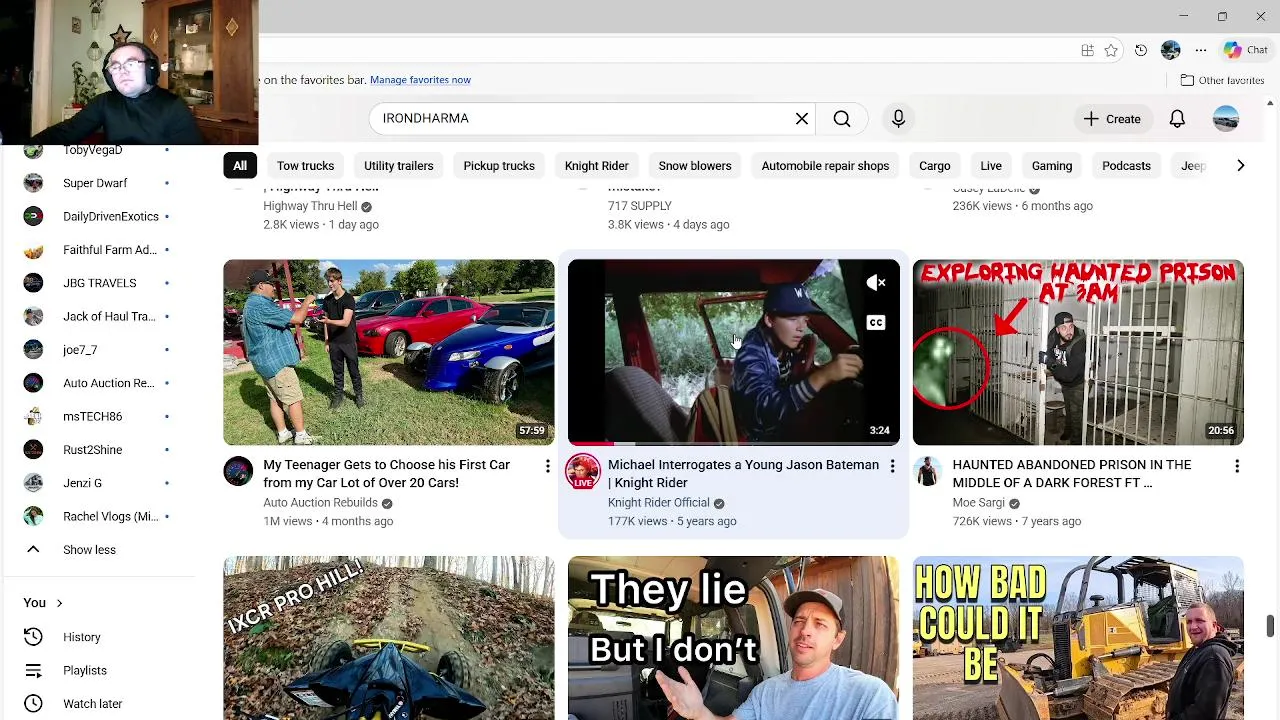Open the Copilot Chat button
The width and height of the screenshot is (1280, 720).
pyautogui.click(x=1246, y=50)
